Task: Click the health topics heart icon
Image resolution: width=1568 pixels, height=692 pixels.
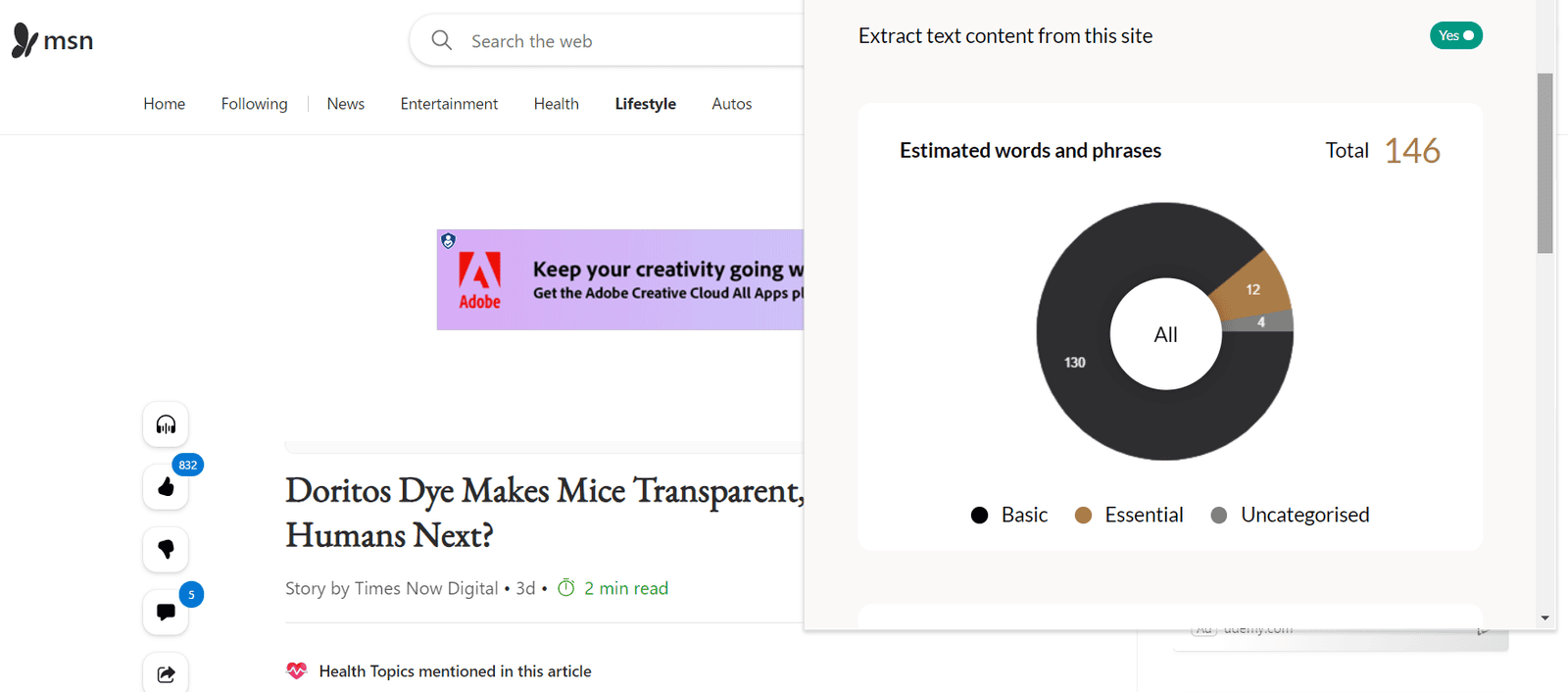Action: [x=296, y=670]
